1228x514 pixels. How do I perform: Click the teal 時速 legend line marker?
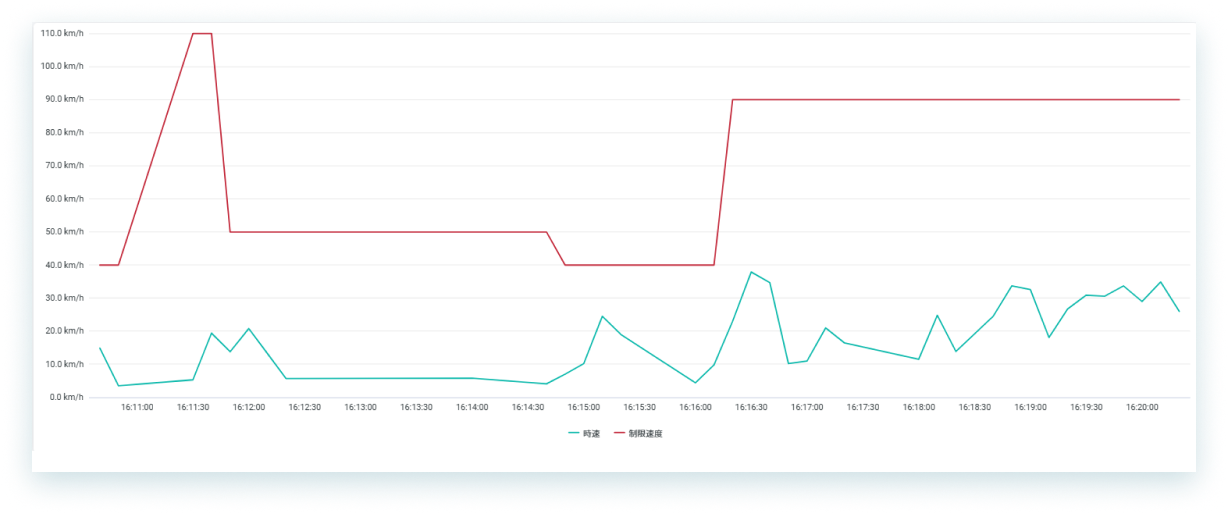tap(573, 433)
